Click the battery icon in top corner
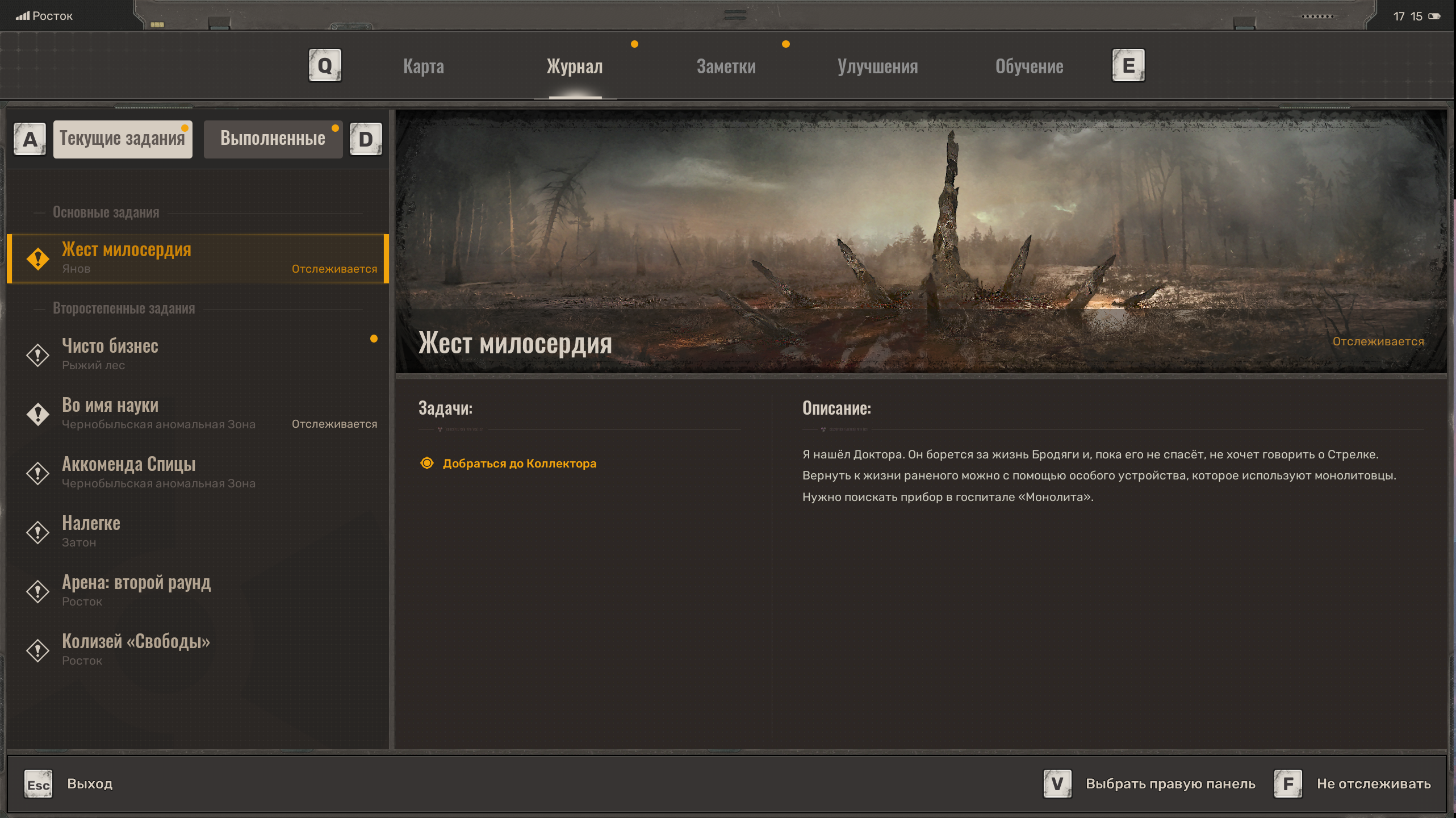 1434,16
